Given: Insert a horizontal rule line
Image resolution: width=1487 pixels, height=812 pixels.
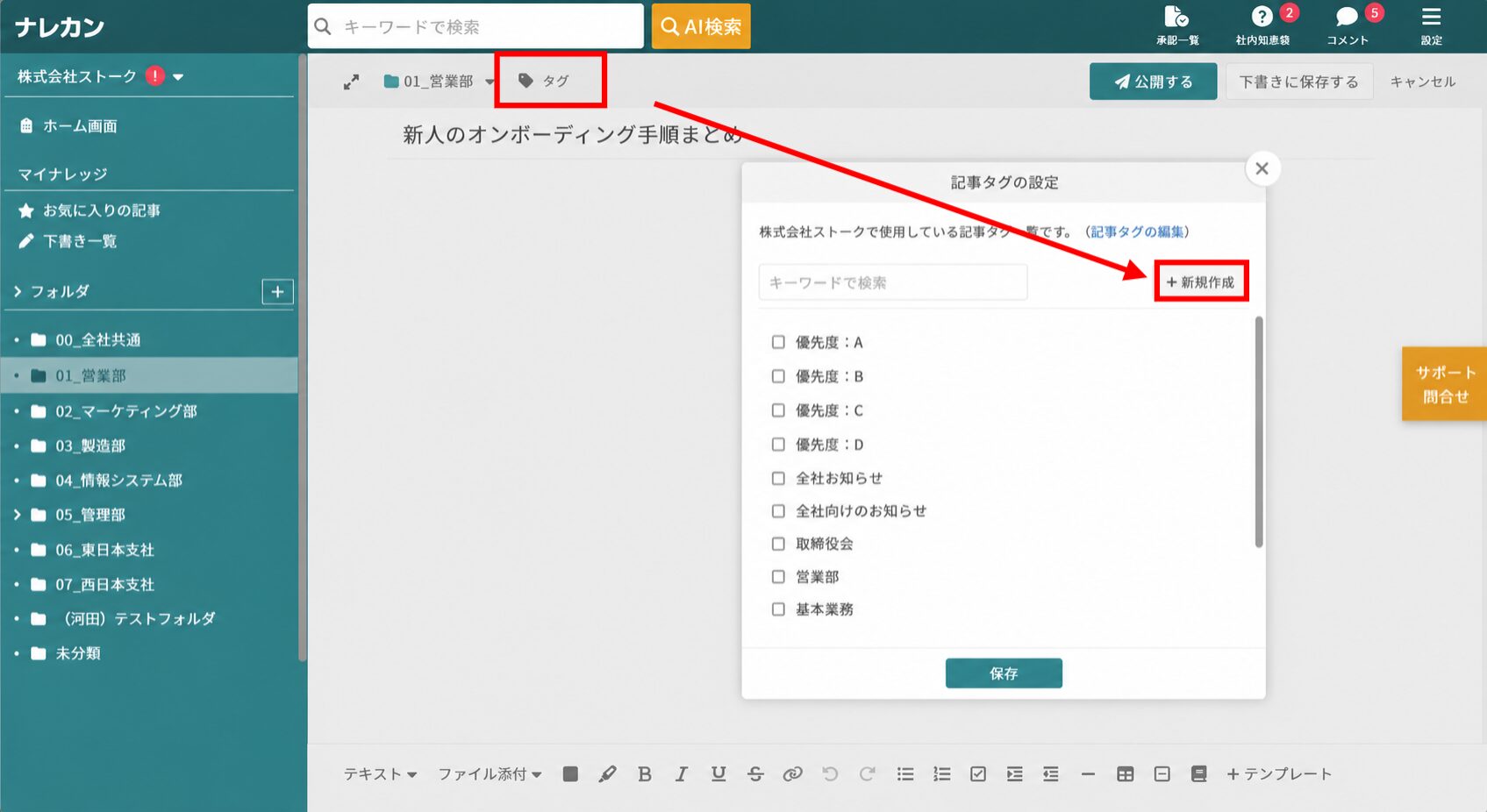Looking at the screenshot, I should [x=1088, y=773].
